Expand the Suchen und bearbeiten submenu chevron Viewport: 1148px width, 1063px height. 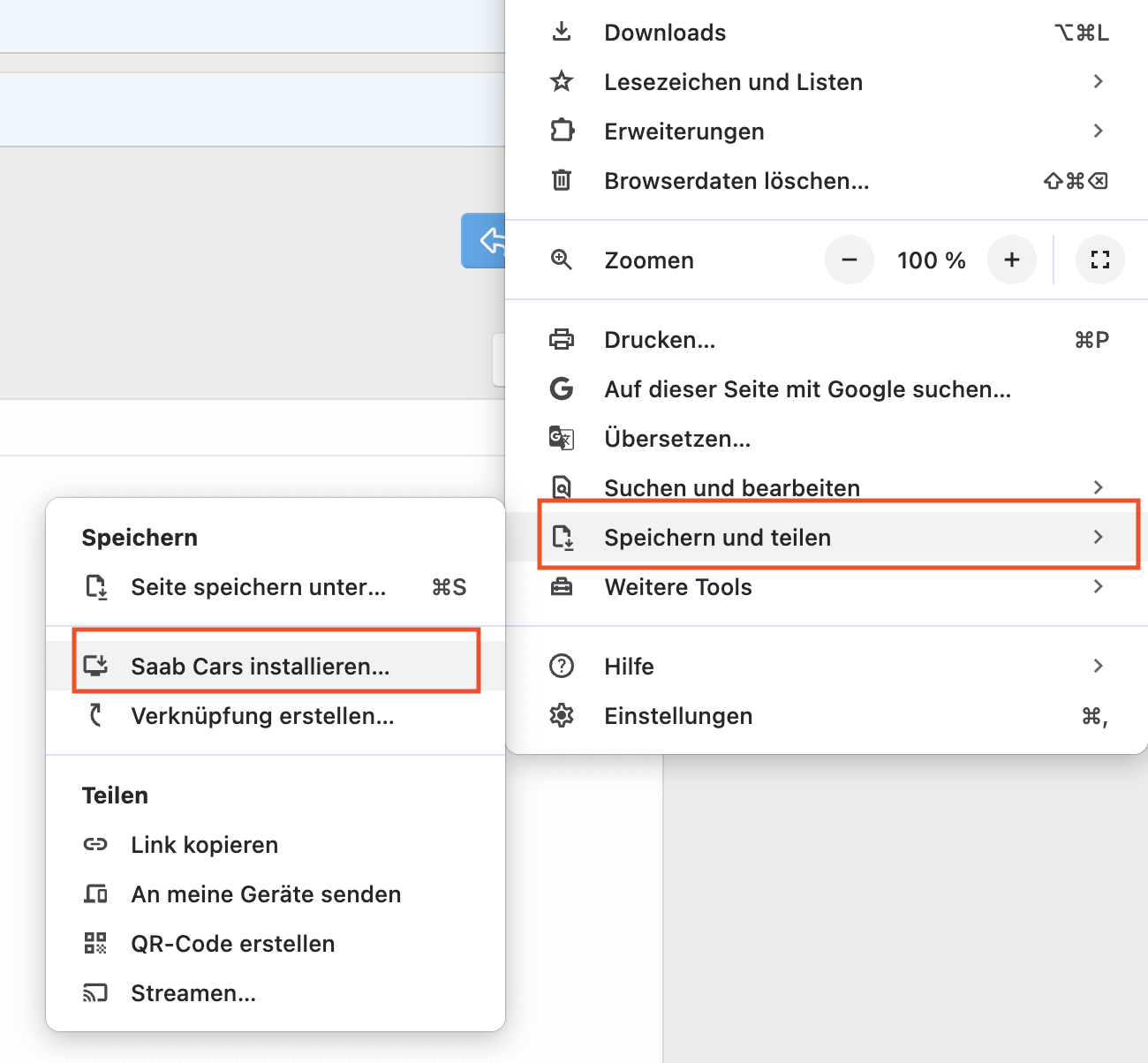coord(1099,487)
